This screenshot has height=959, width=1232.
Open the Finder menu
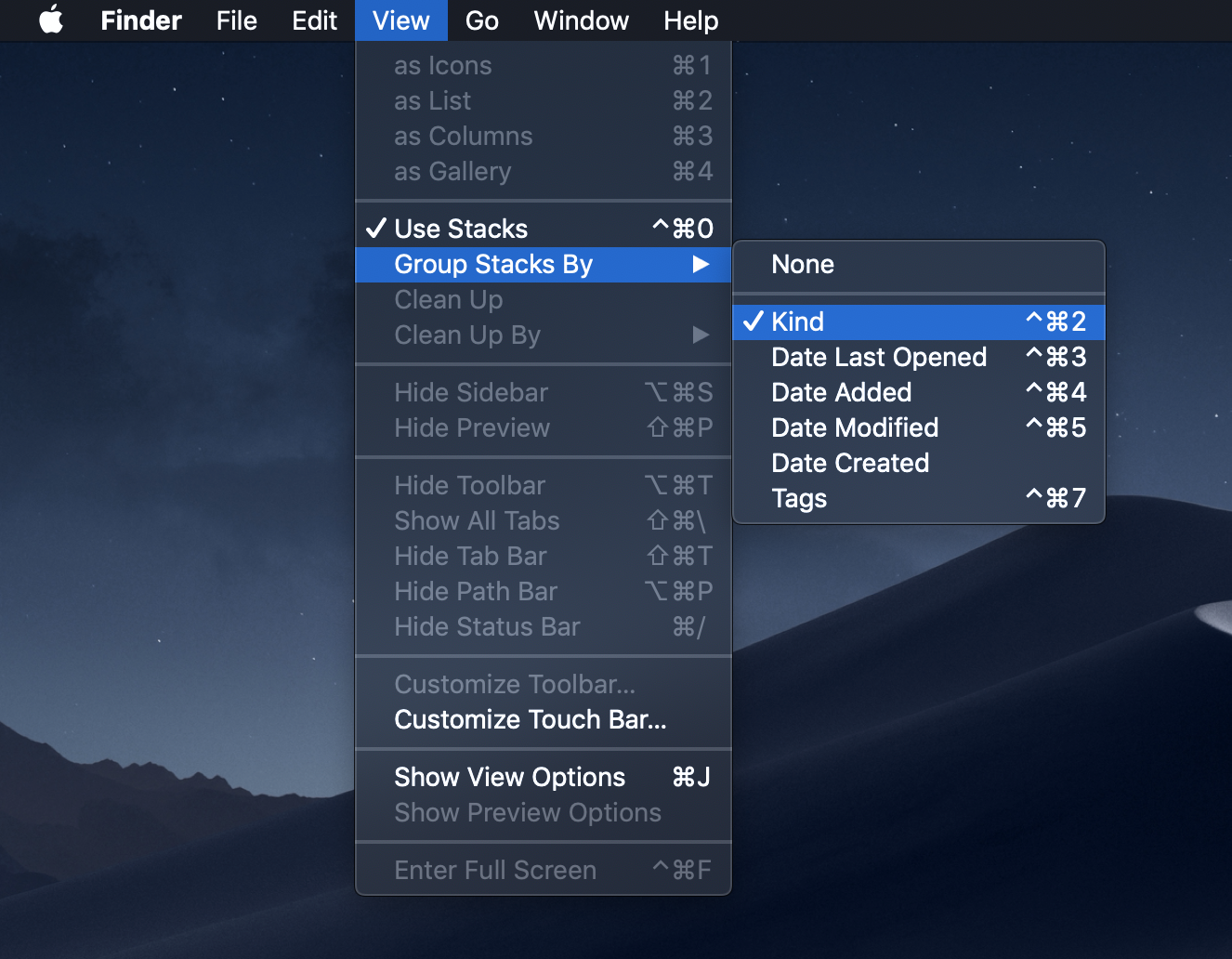tap(140, 20)
